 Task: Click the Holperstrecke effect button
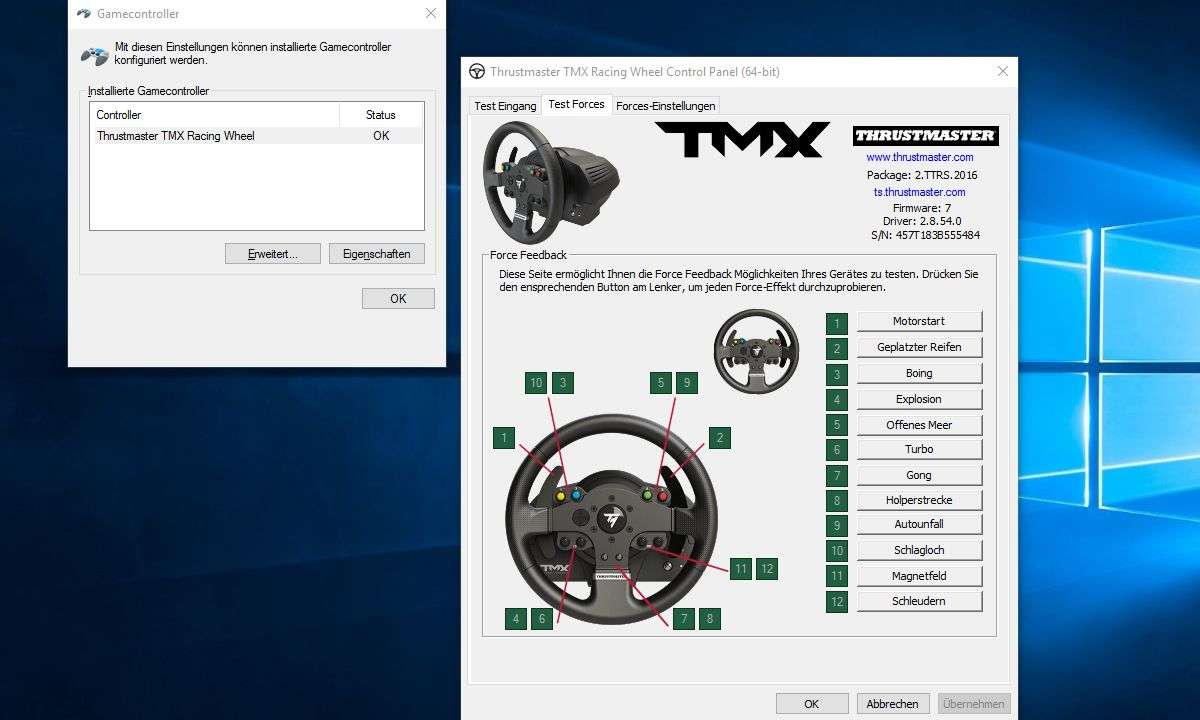click(919, 500)
